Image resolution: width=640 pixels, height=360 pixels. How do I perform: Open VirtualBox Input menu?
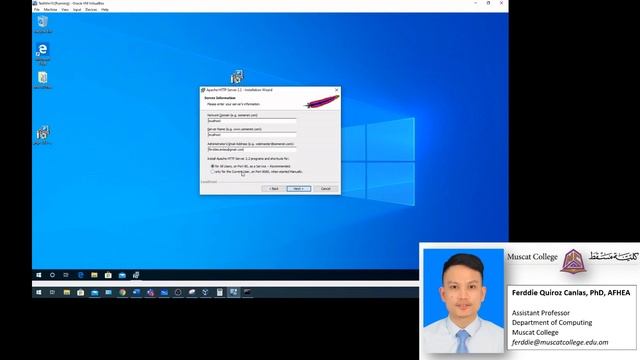pyautogui.click(x=77, y=9)
